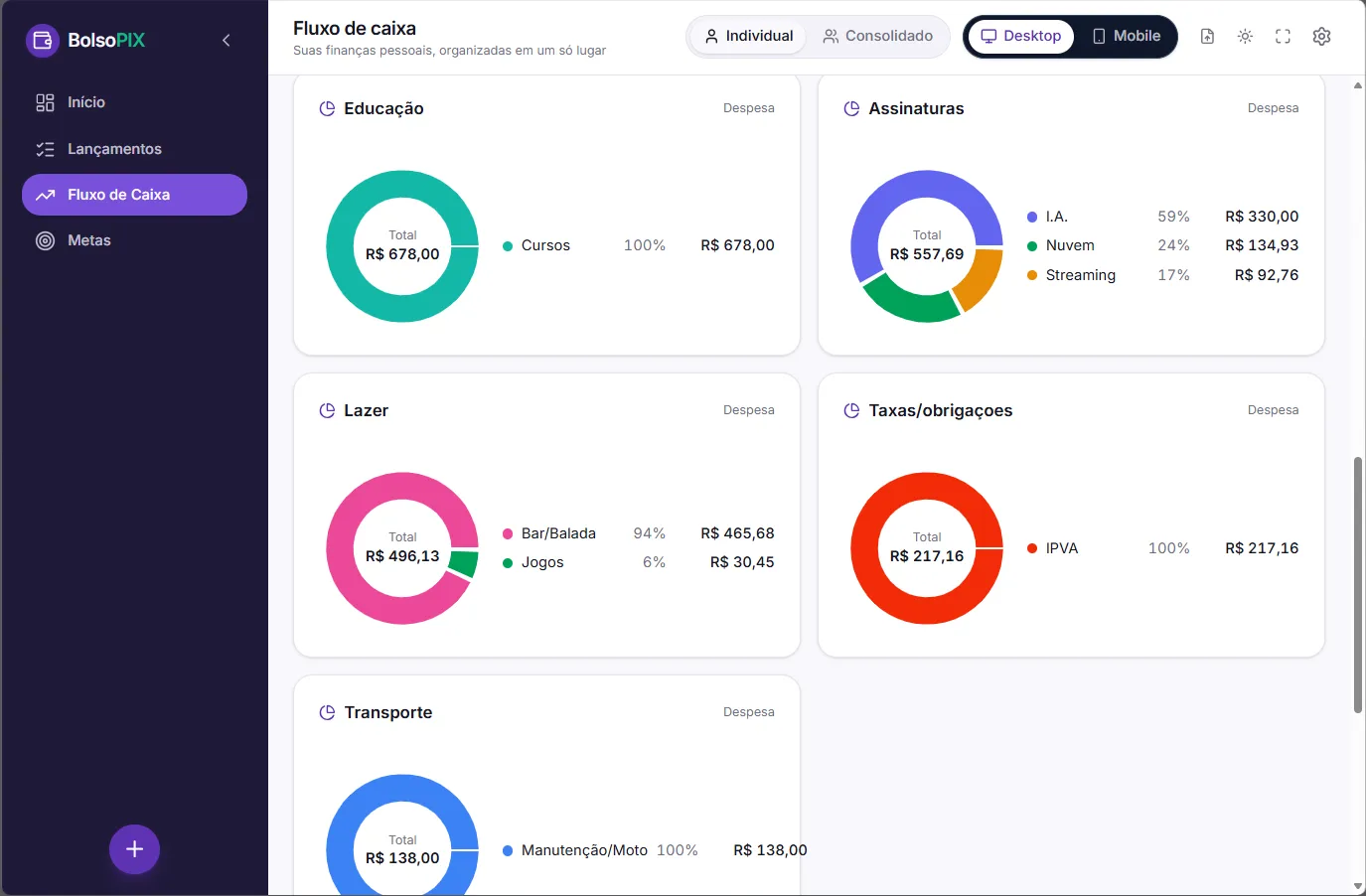Viewport: 1366px width, 896px height.
Task: Click the teal Cursos legend dot
Action: click(x=508, y=246)
